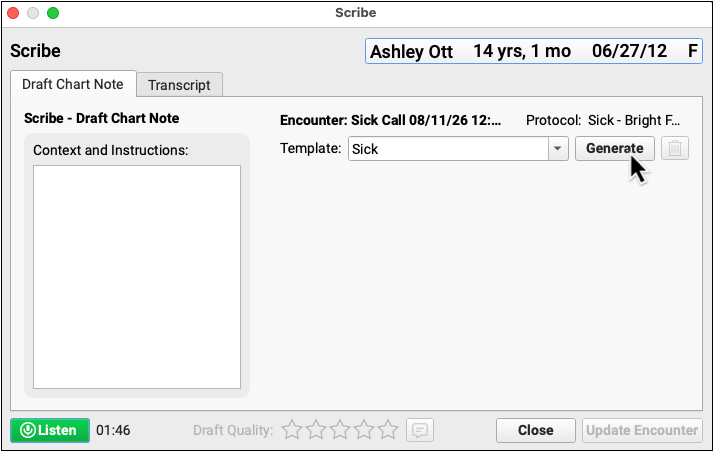Give draft four-star quality rating
The image size is (713, 451).
(x=364, y=430)
